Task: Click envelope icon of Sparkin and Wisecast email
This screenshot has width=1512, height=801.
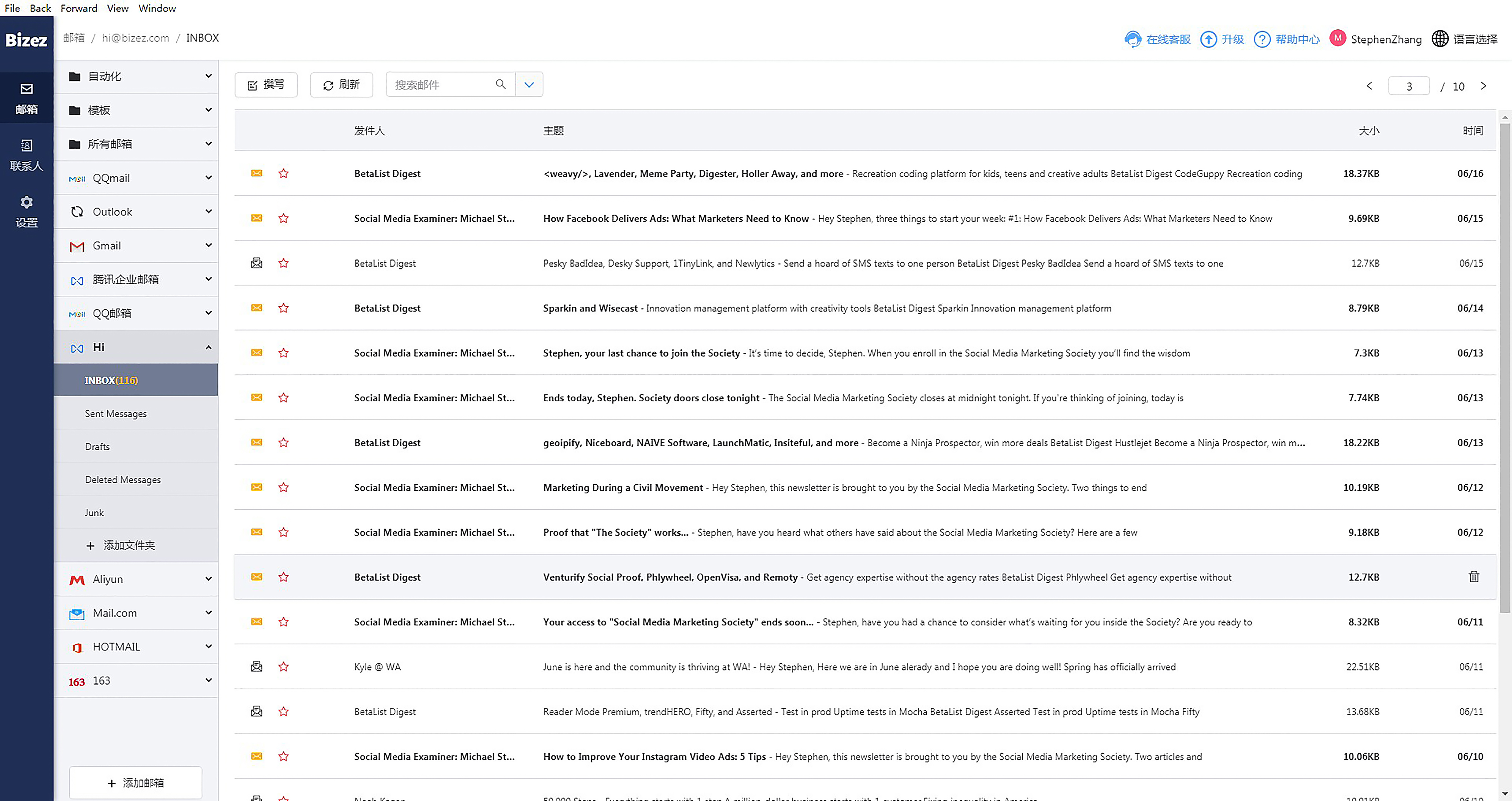Action: 257,308
